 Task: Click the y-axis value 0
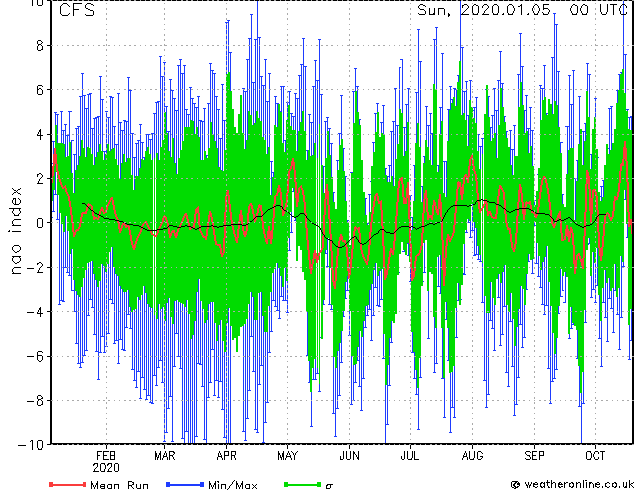[x=40, y=223]
